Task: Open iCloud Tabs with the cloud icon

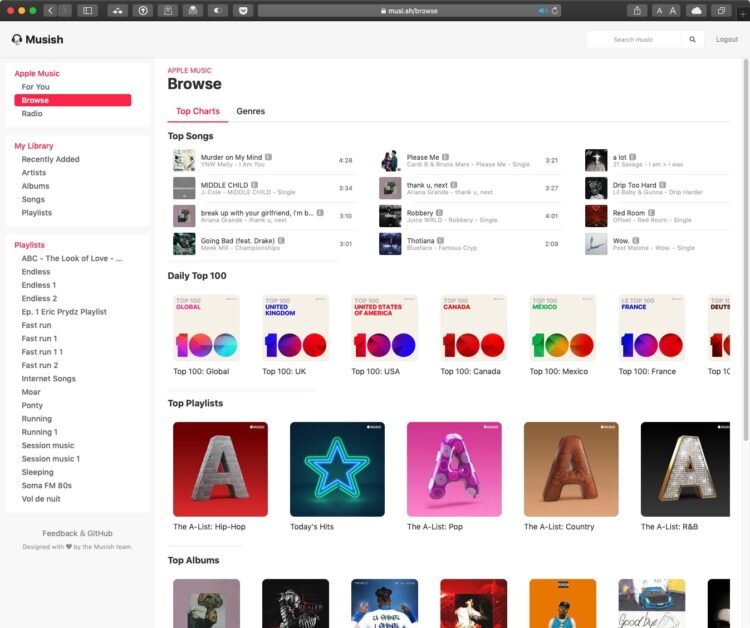Action: [696, 11]
